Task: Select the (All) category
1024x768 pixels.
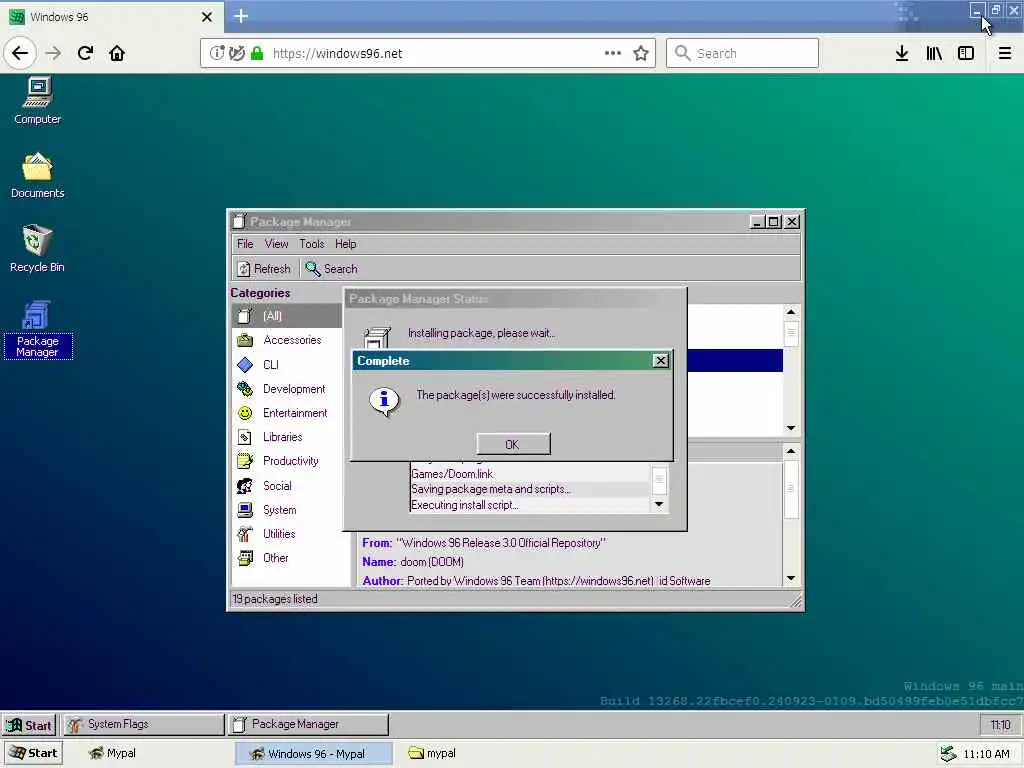Action: (x=286, y=316)
